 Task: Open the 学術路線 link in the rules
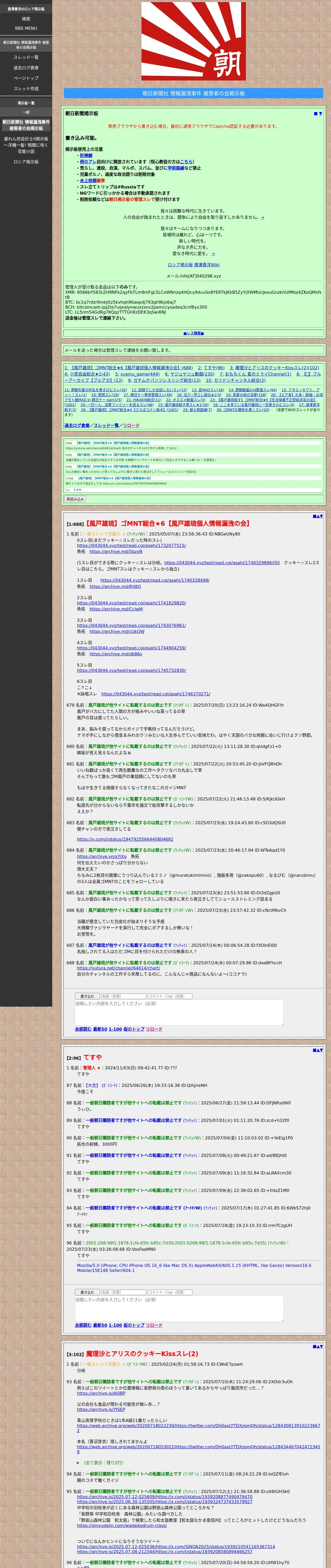tap(176, 168)
